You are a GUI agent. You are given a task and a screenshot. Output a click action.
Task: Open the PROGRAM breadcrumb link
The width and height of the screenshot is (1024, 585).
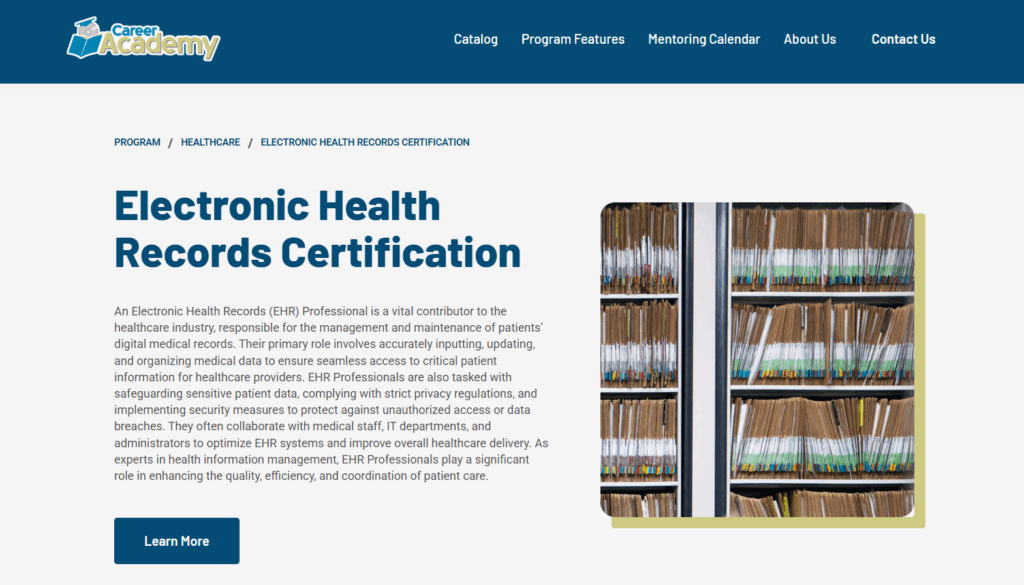(137, 142)
